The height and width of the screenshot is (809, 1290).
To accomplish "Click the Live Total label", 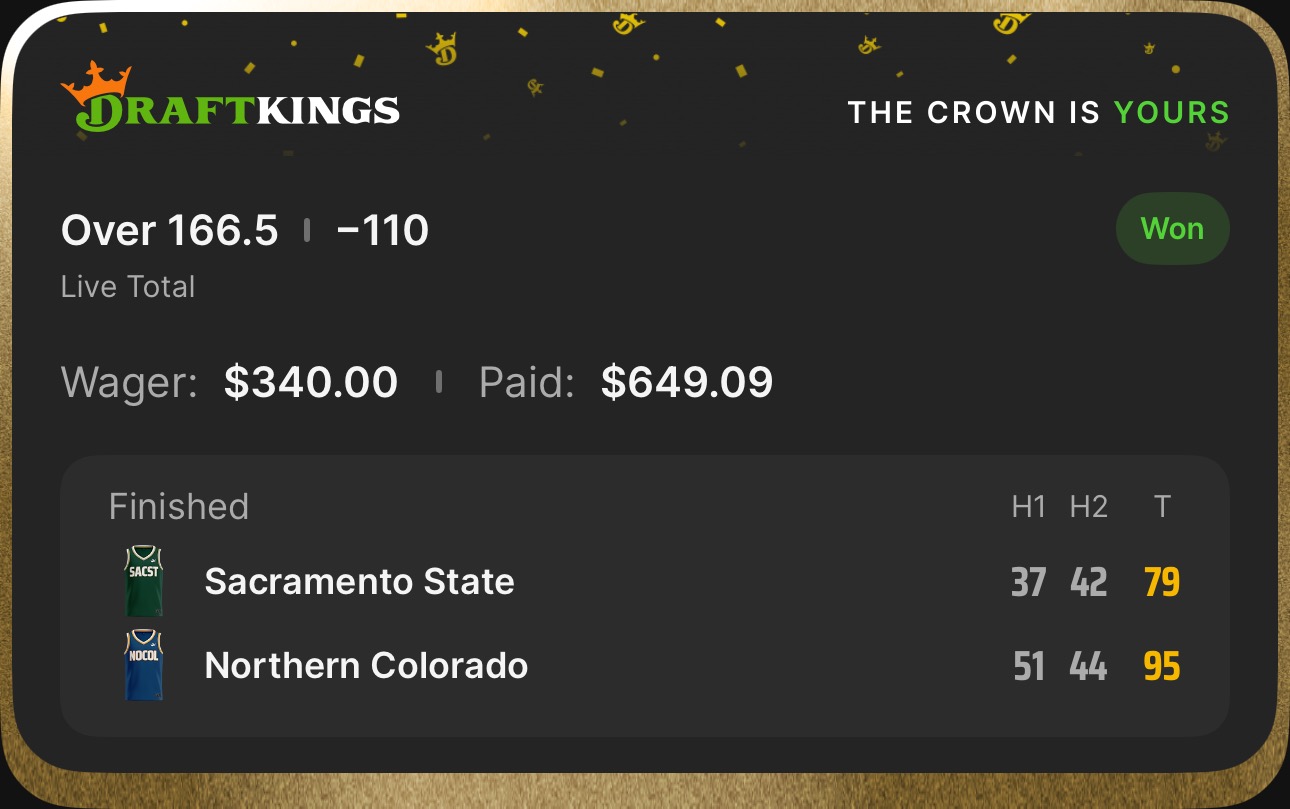I will 128,287.
